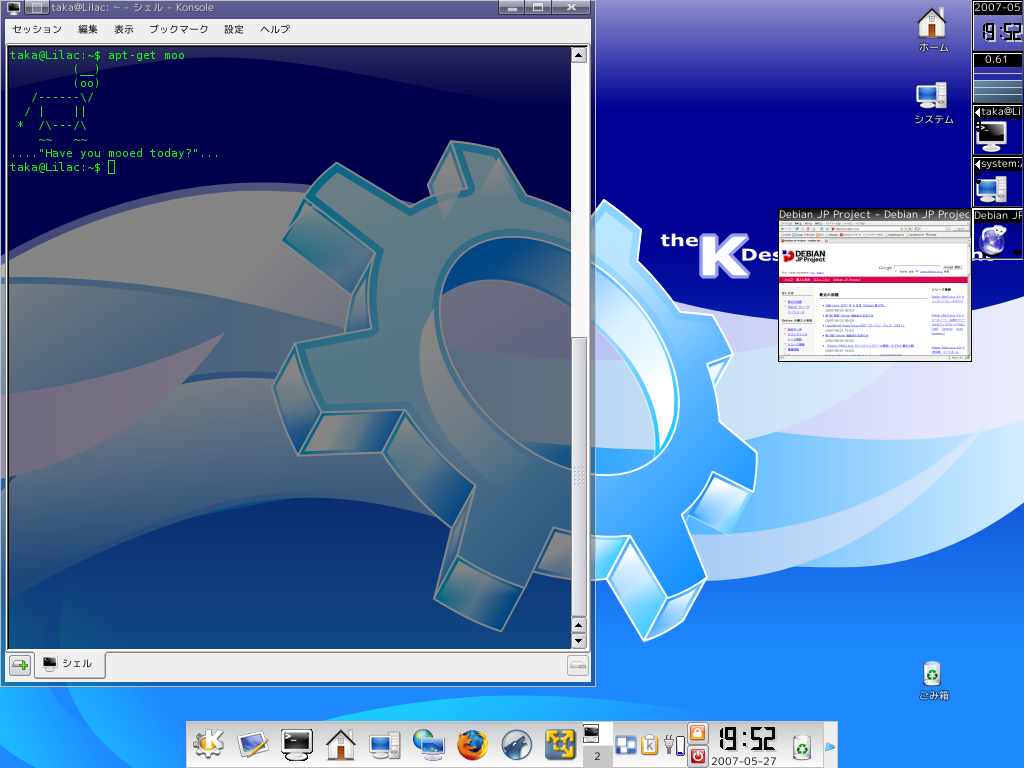Click the red logout power button

click(x=697, y=756)
